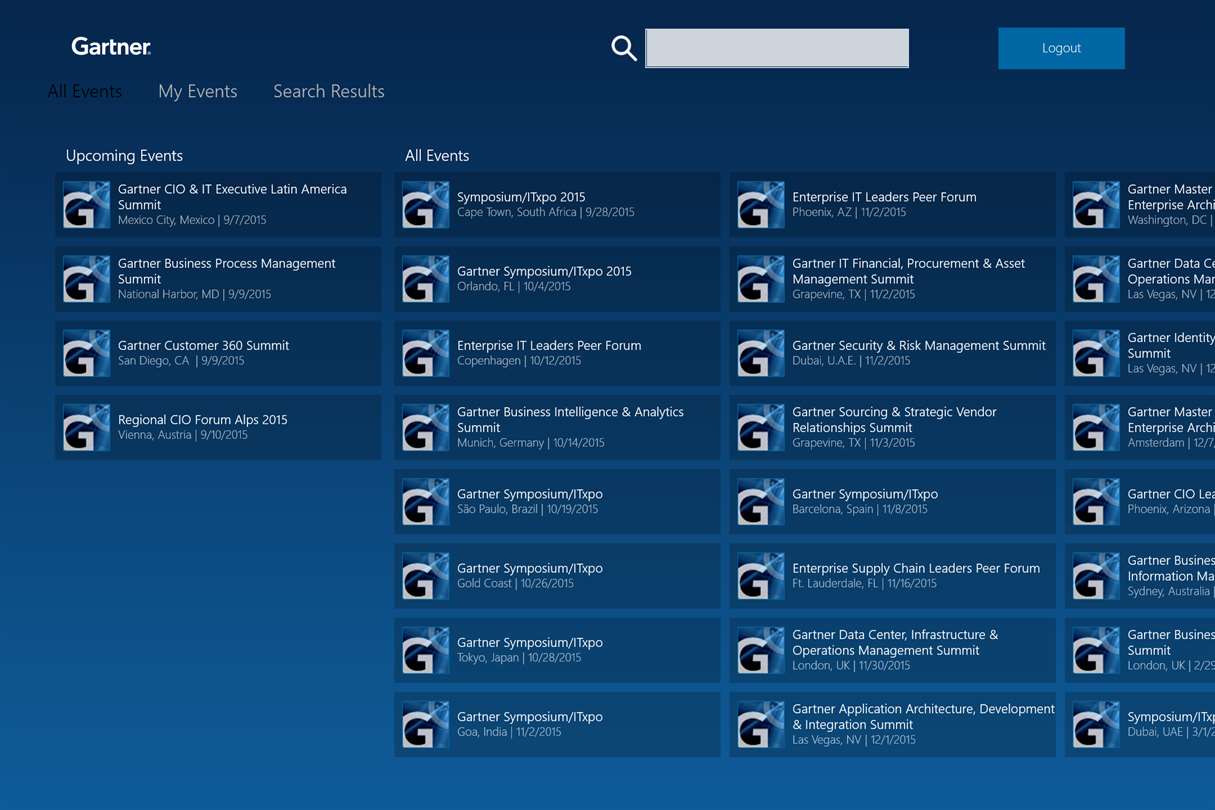
Task: Open the Search Results tab
Action: coord(329,91)
